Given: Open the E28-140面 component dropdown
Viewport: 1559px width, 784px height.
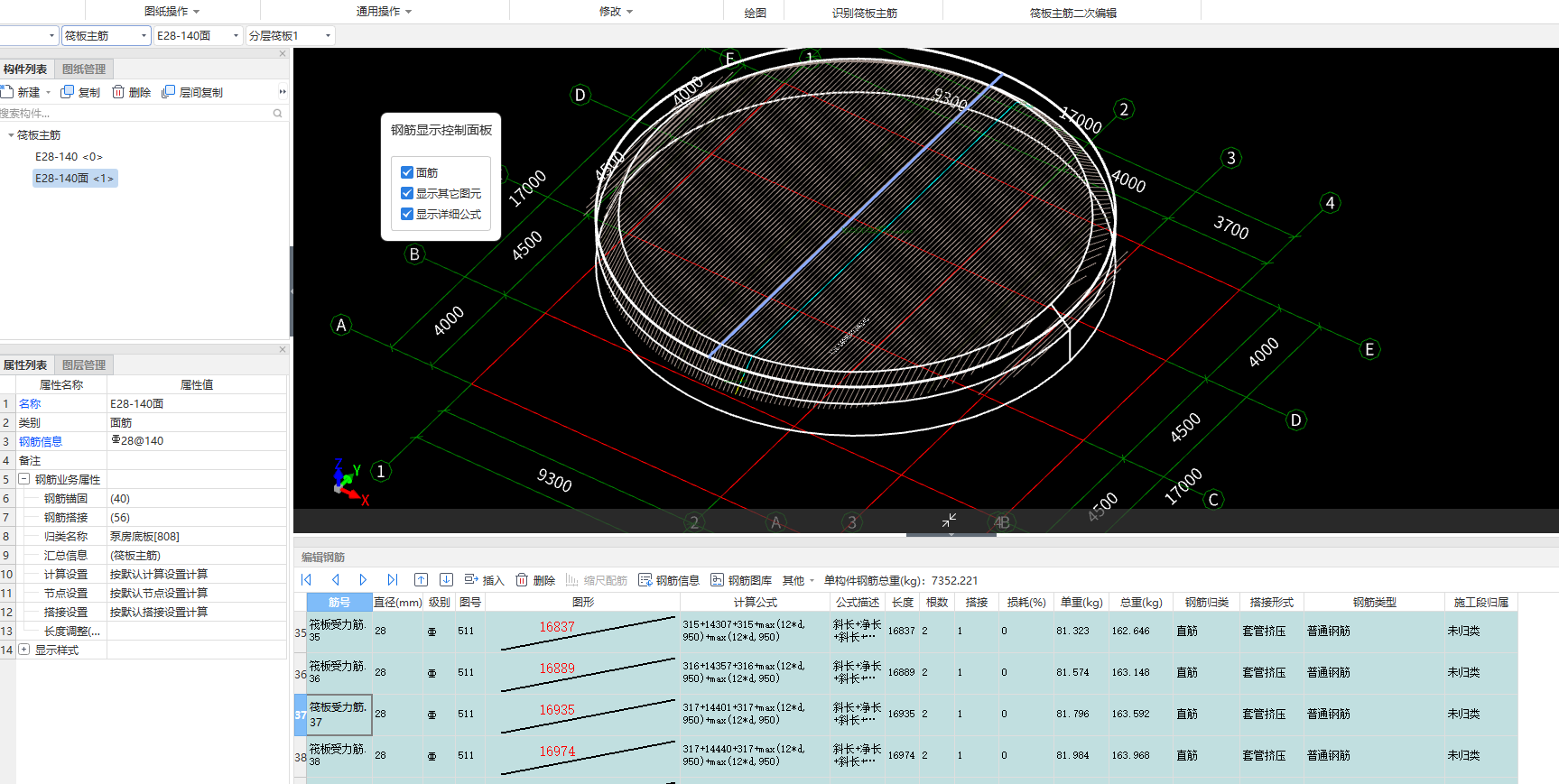Looking at the screenshot, I should click(199, 35).
